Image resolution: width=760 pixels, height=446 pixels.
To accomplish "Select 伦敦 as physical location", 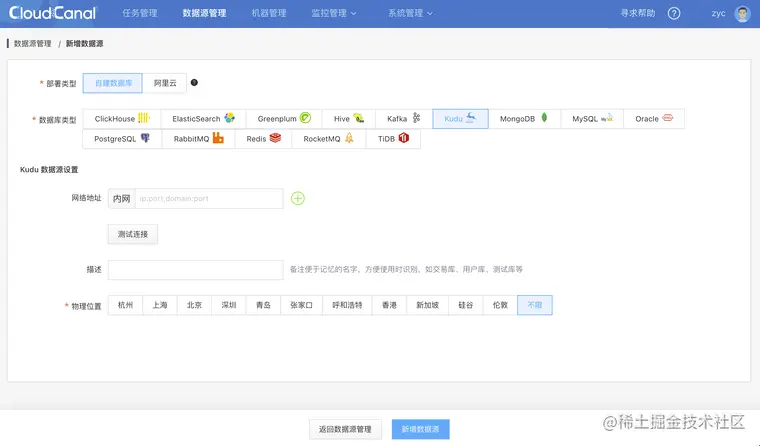I will pyautogui.click(x=500, y=305).
